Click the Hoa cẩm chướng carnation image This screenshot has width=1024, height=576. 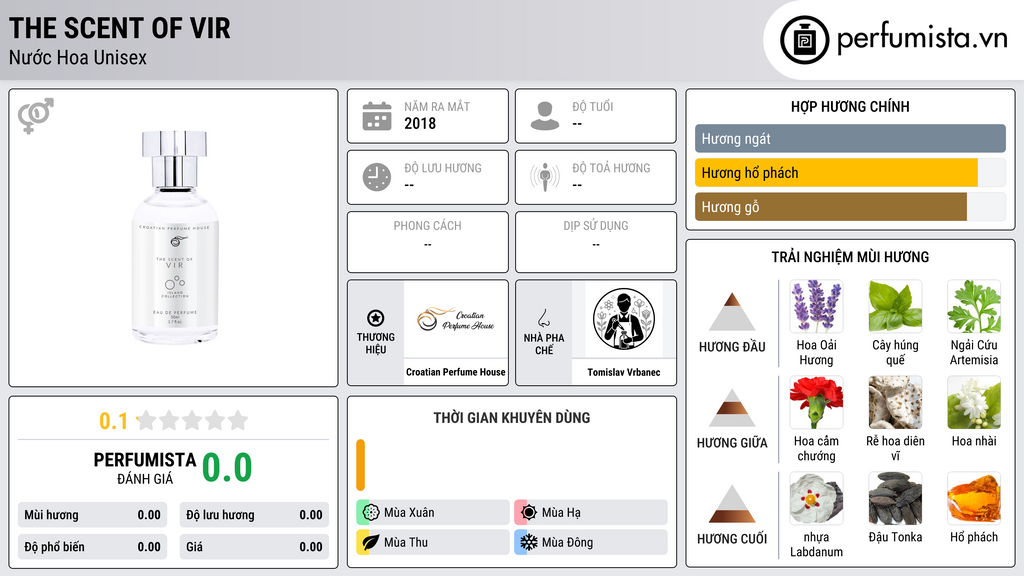[x=816, y=402]
